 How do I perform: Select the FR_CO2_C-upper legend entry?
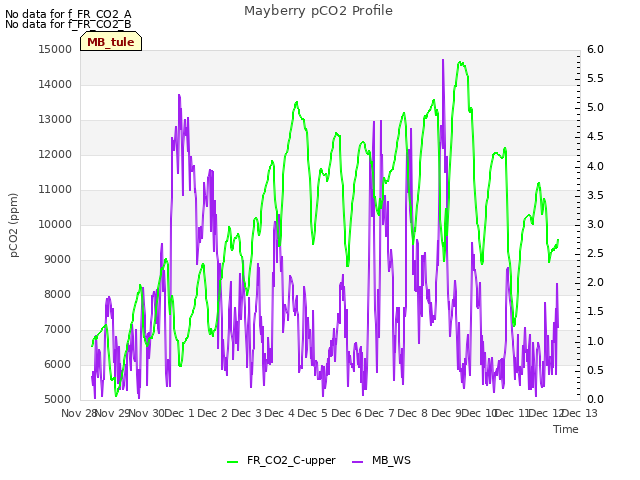(x=281, y=460)
